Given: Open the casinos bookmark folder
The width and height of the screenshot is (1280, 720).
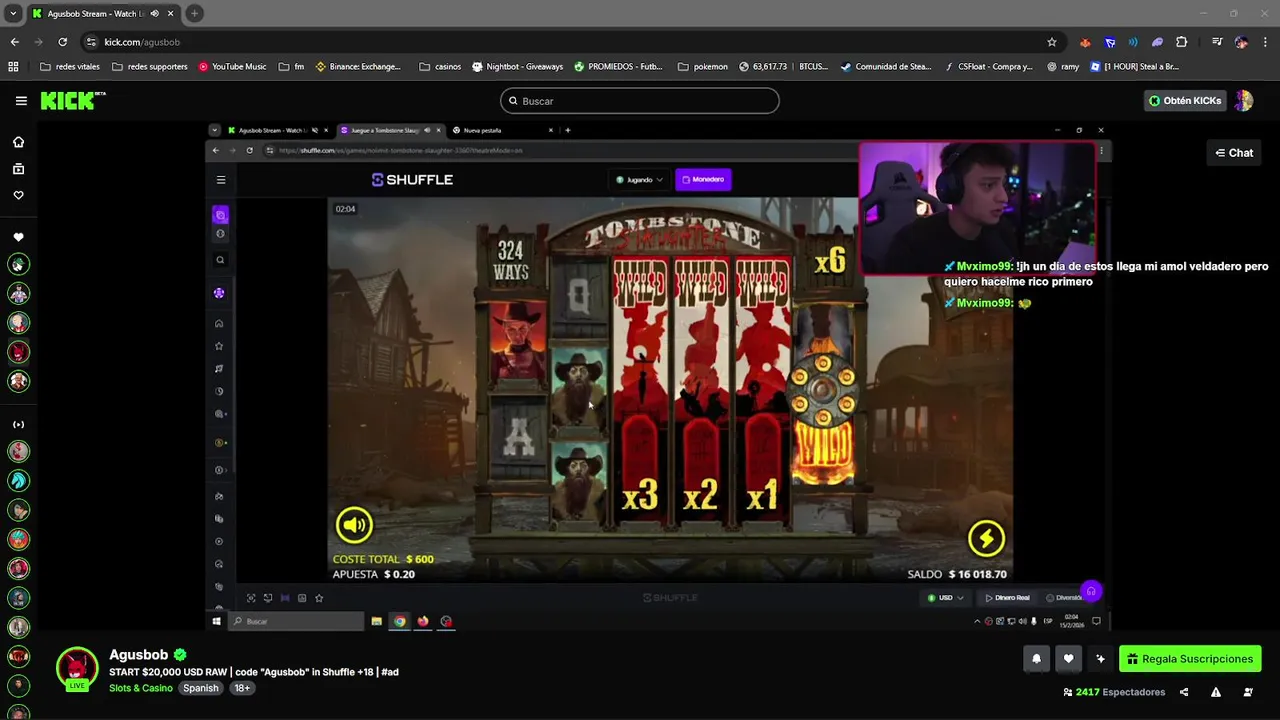Looking at the screenshot, I should [440, 67].
